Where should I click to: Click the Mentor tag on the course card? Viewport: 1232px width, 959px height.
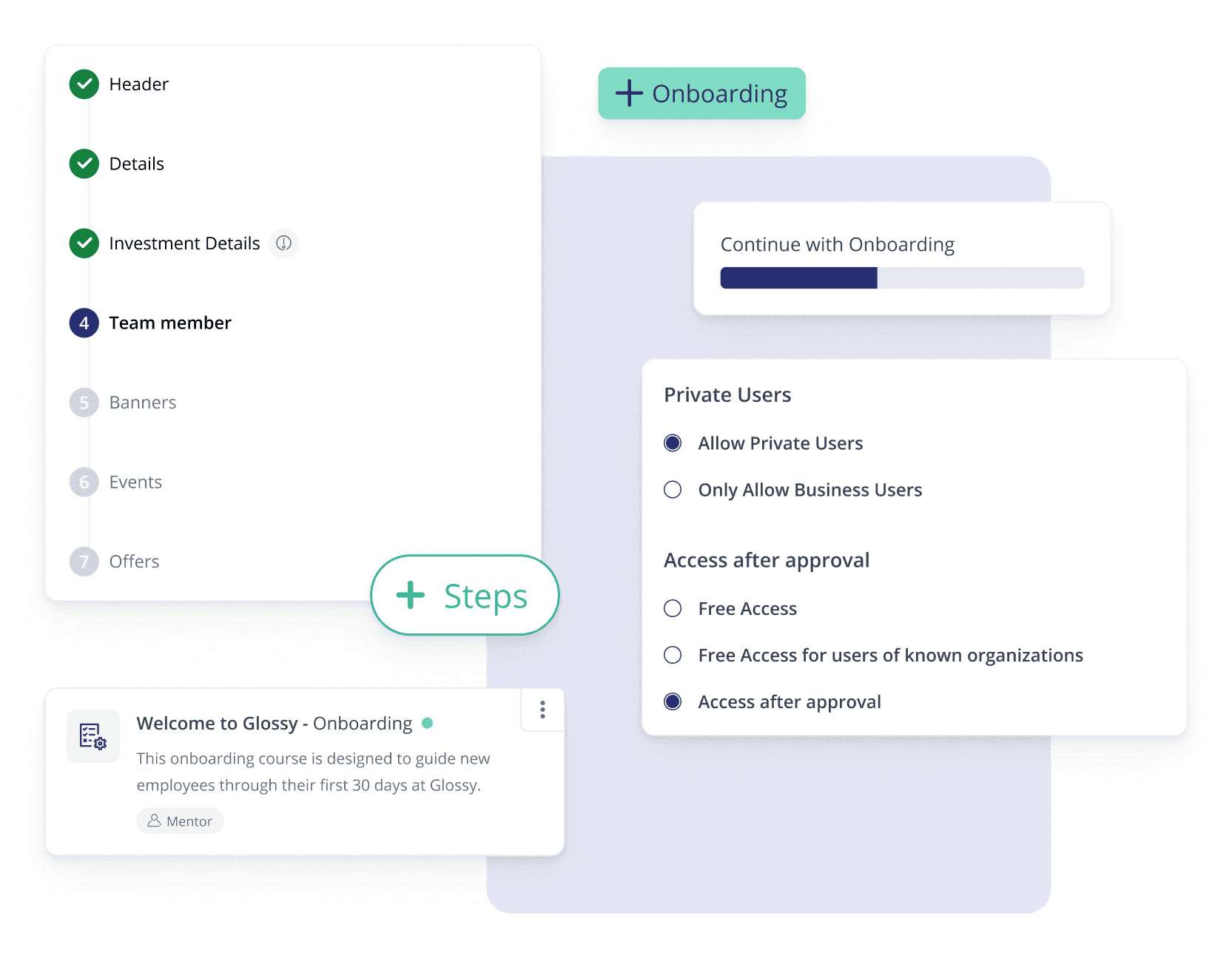180,821
